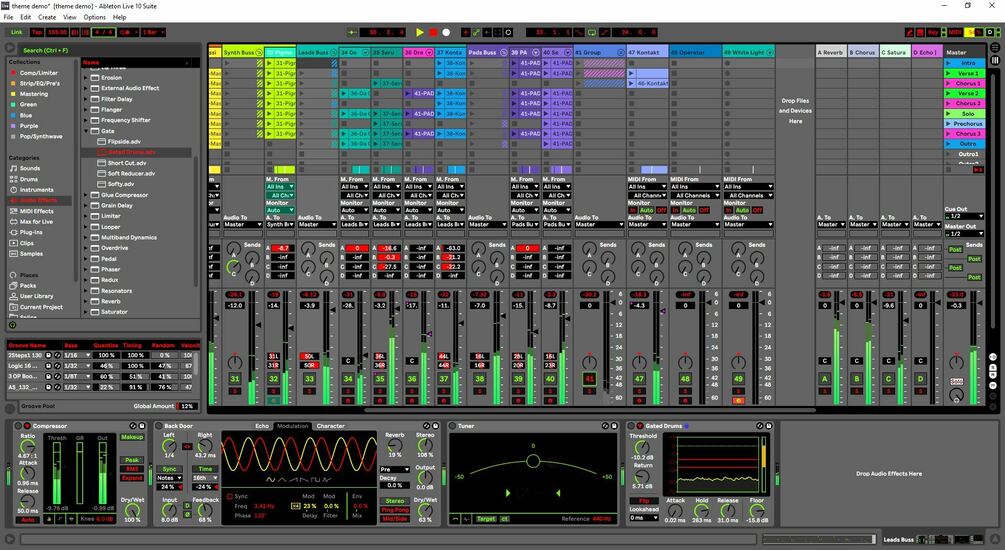Image resolution: width=1005 pixels, height=550 pixels.
Task: Select Peak mode in Compressor
Action: (132, 460)
